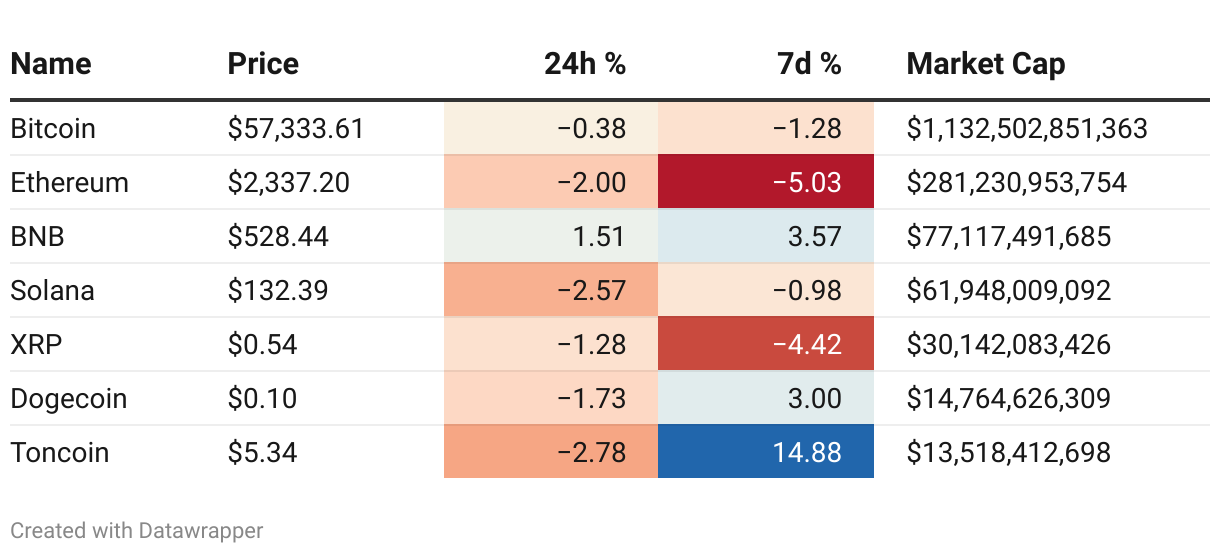This screenshot has height=554, width=1220.
Task: Select the Toncoin name cell
Action: pyautogui.click(x=60, y=452)
